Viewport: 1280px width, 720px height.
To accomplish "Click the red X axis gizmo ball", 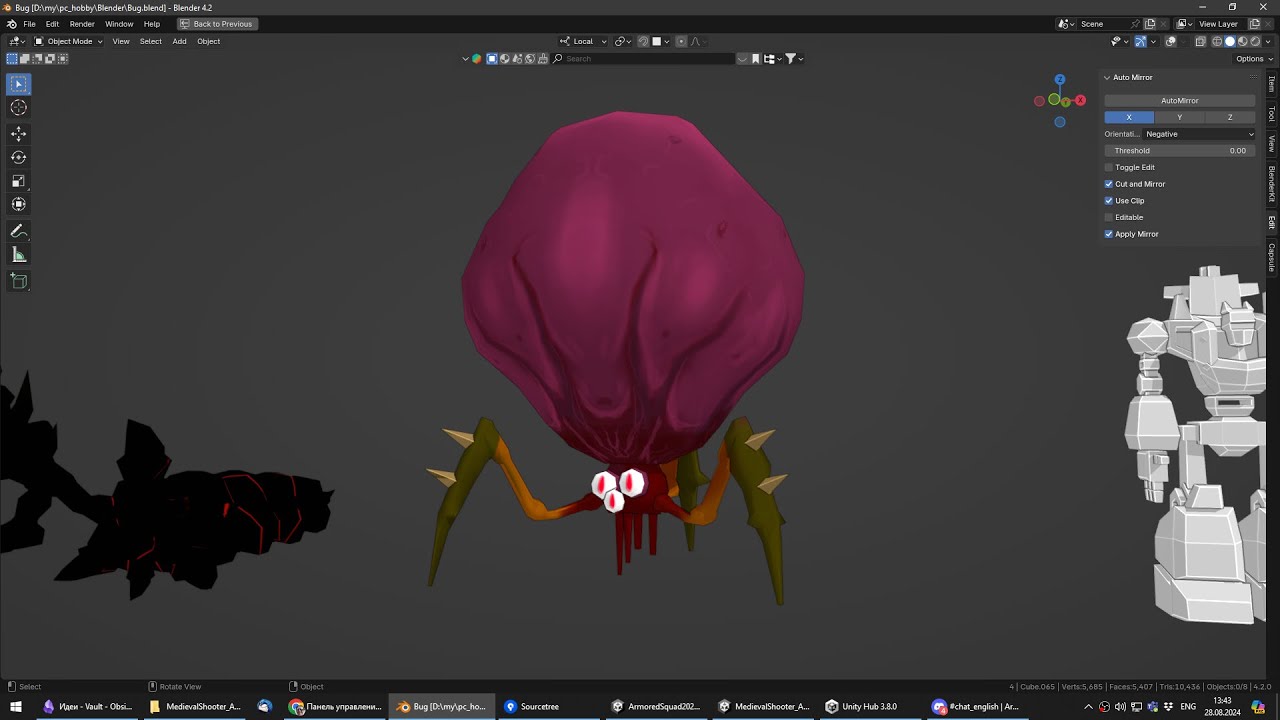I will click(x=1080, y=100).
